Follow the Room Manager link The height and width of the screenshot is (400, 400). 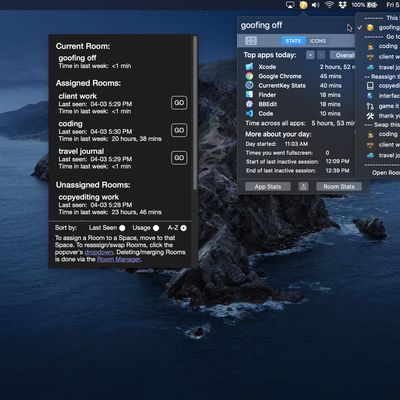tap(119, 259)
